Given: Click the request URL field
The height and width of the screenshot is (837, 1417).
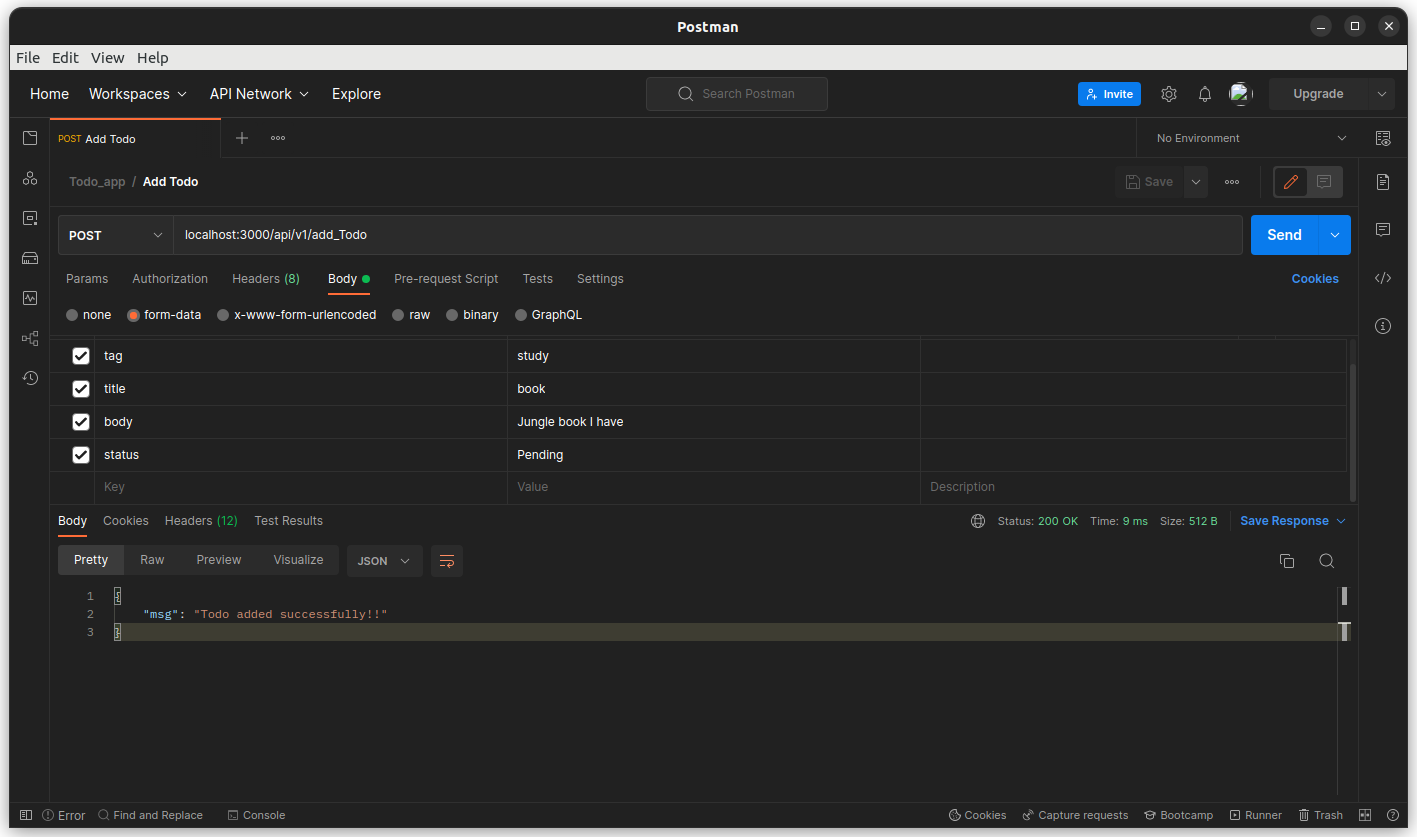Looking at the screenshot, I should (x=708, y=235).
